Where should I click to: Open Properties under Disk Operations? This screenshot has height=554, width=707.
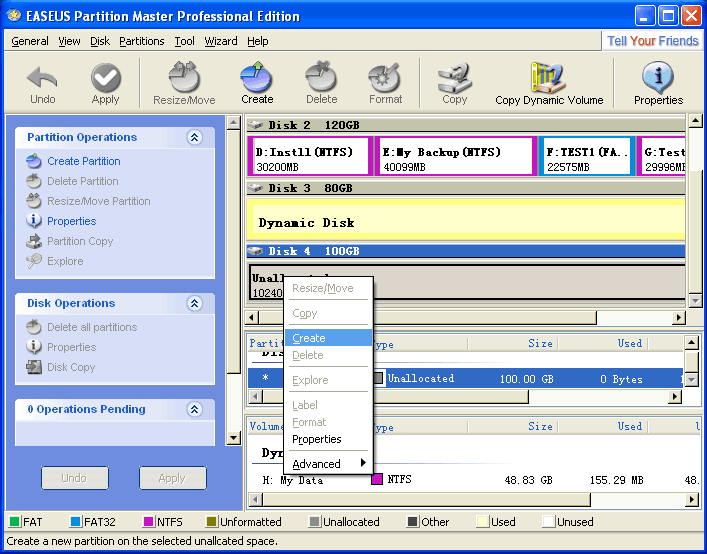72,347
